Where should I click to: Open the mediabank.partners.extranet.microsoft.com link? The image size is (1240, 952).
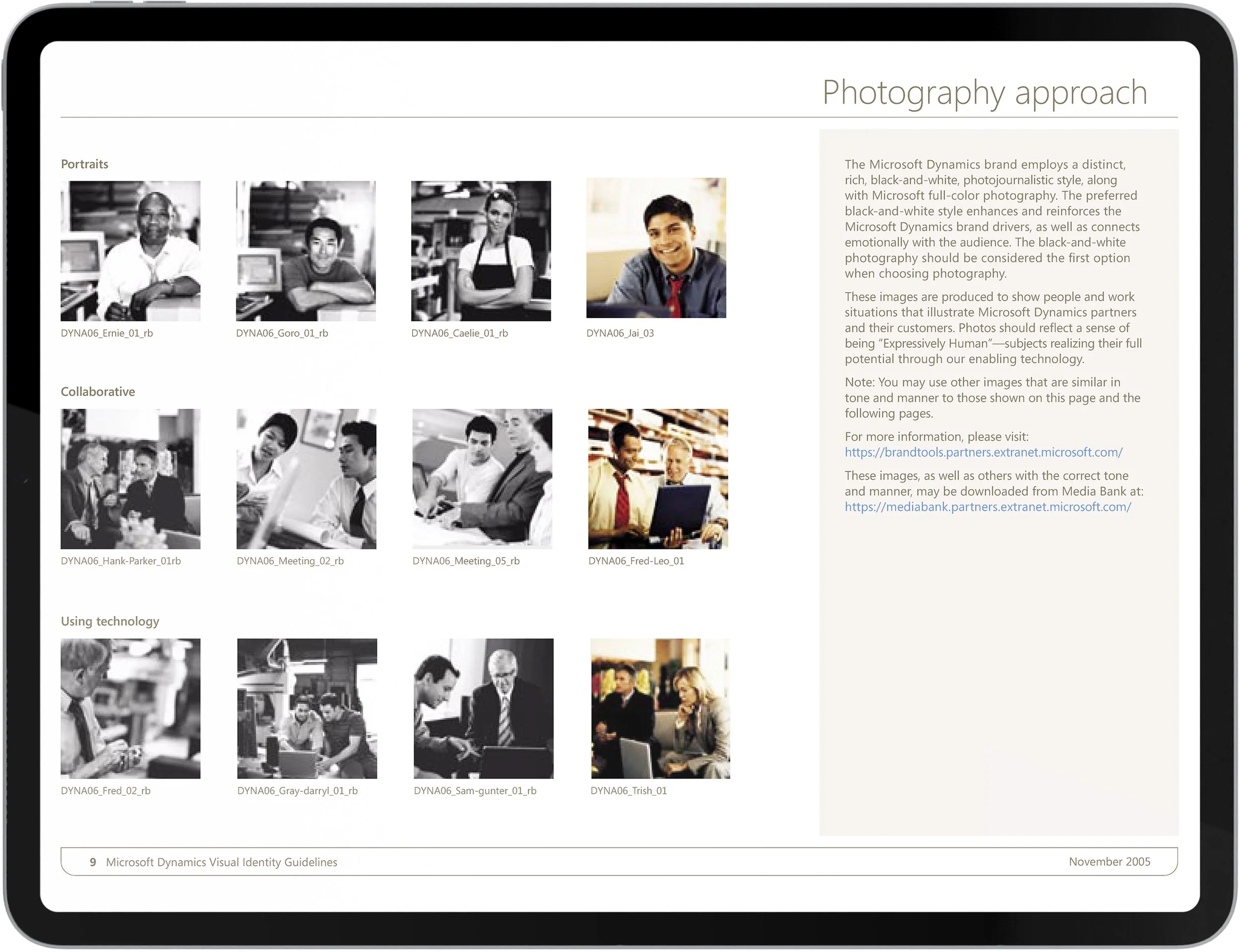click(988, 507)
